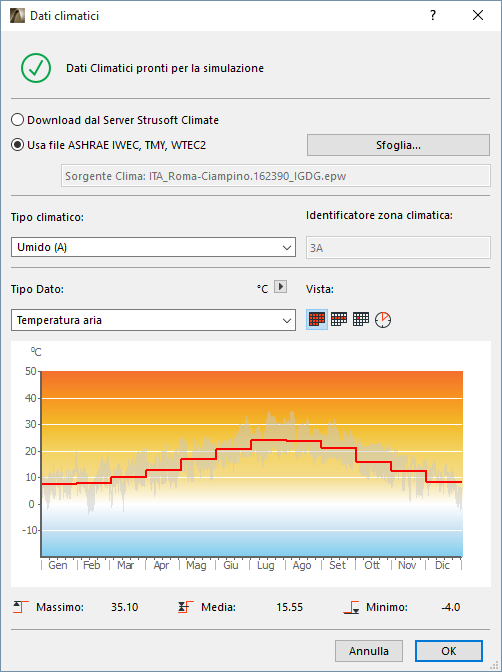Select the monthly view icon
Image resolution: width=502 pixels, height=672 pixels.
click(x=317, y=319)
